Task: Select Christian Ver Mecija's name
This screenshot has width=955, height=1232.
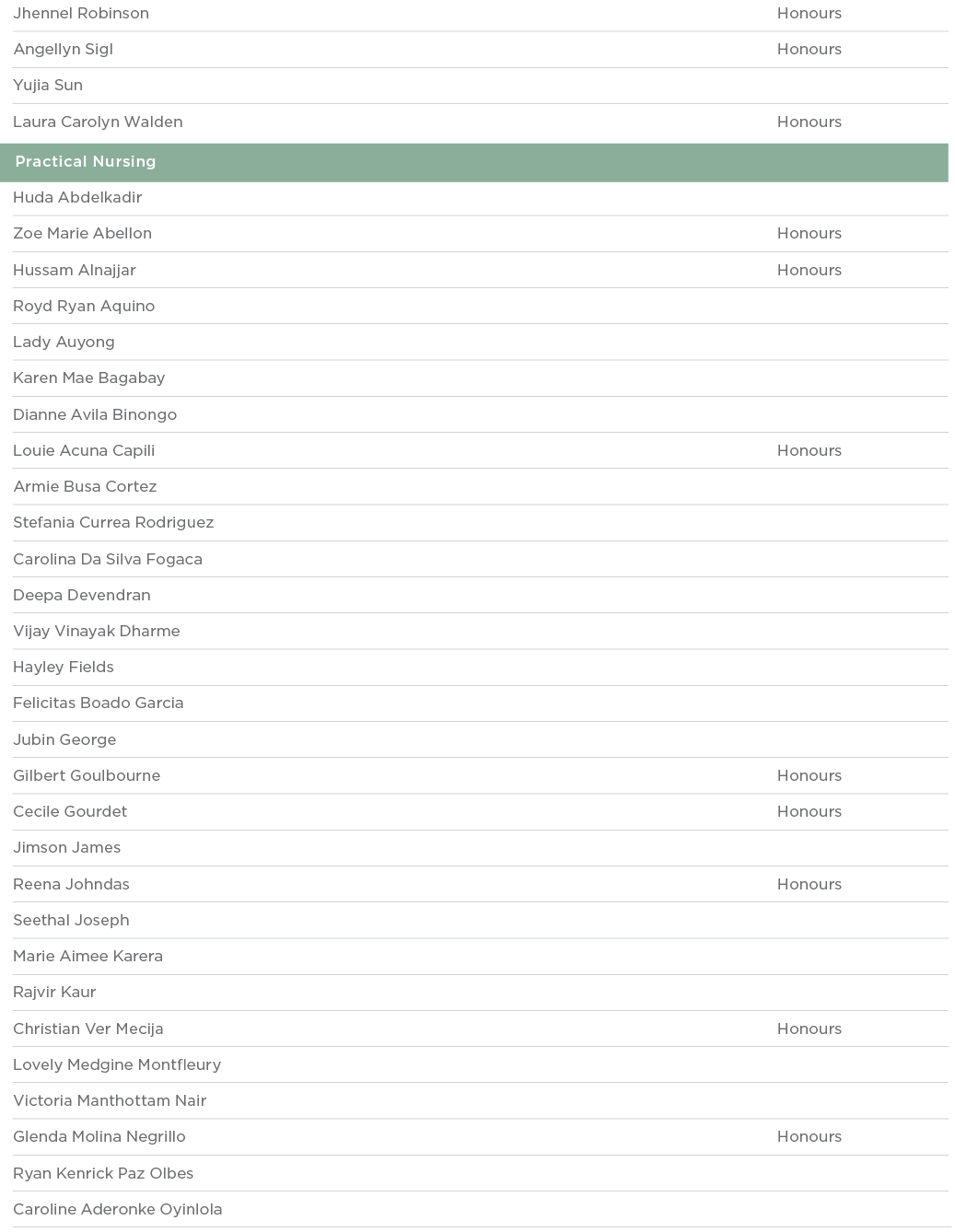Action: [87, 1029]
